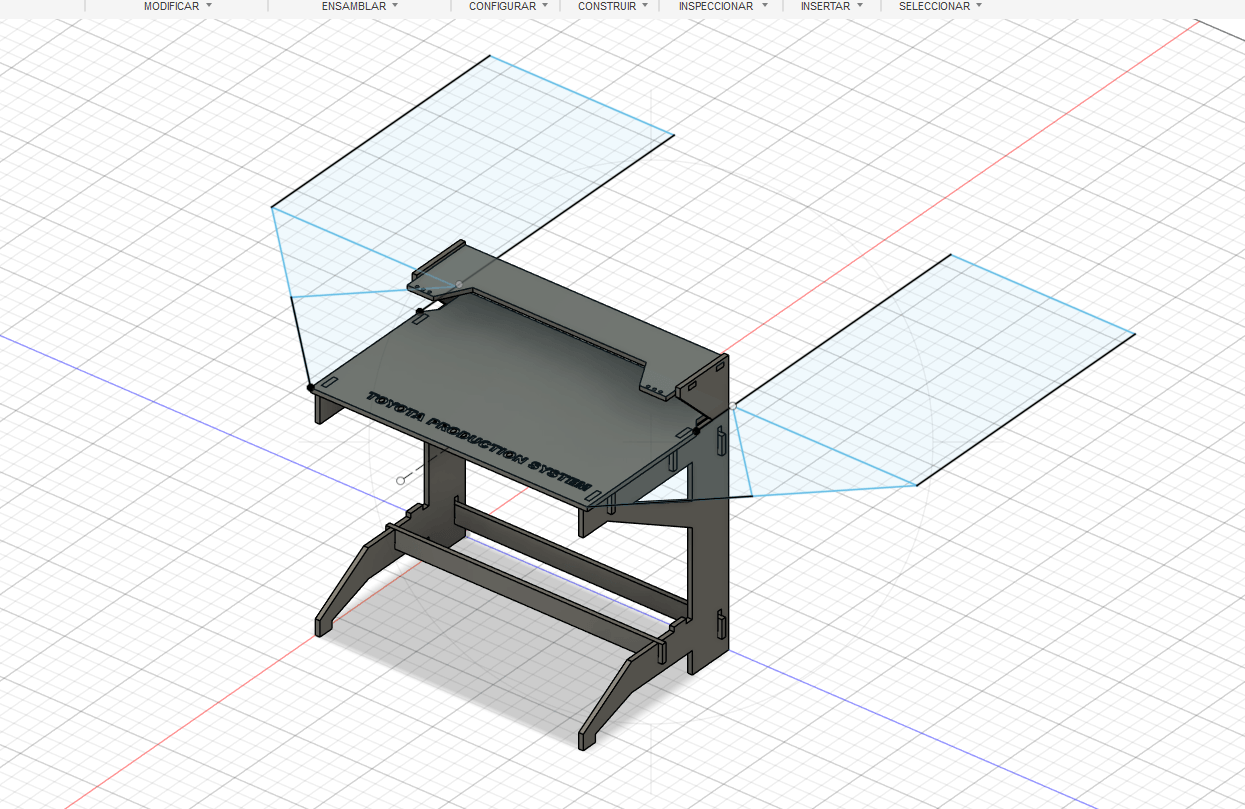Open the ENSAMBLAR dropdown menu
The width and height of the screenshot is (1245, 809).
pyautogui.click(x=360, y=6)
